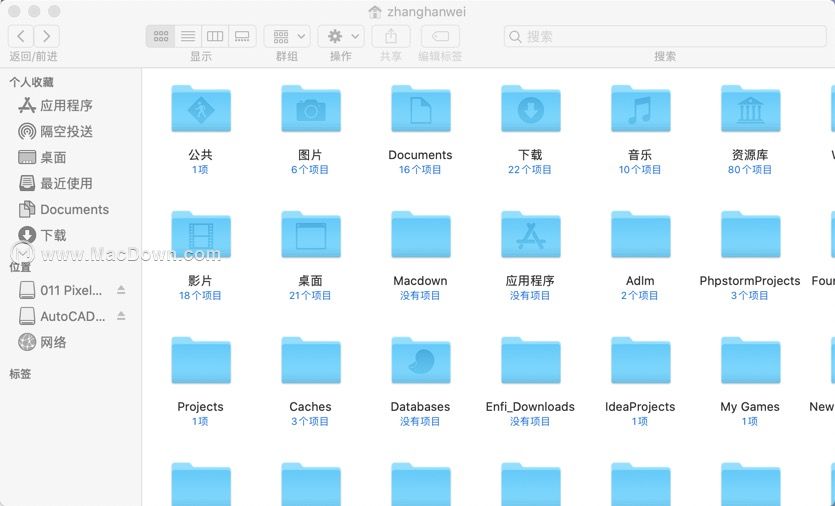The image size is (835, 506).
Task: Go back with the left arrow button
Action: click(21, 36)
